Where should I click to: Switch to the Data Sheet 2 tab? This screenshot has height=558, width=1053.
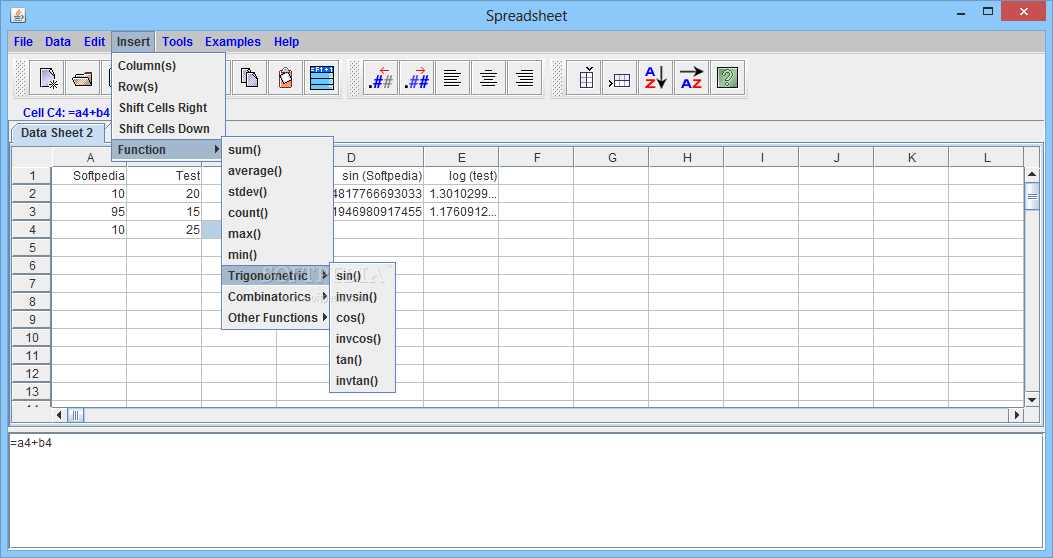point(57,133)
